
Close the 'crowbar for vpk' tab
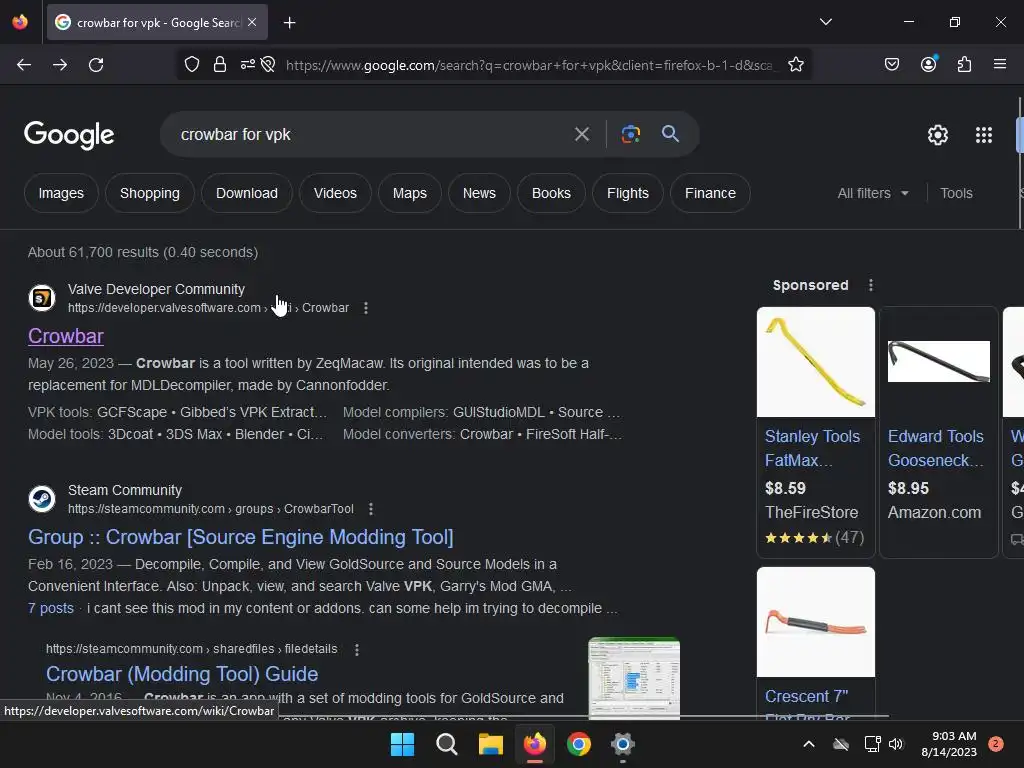tap(252, 22)
